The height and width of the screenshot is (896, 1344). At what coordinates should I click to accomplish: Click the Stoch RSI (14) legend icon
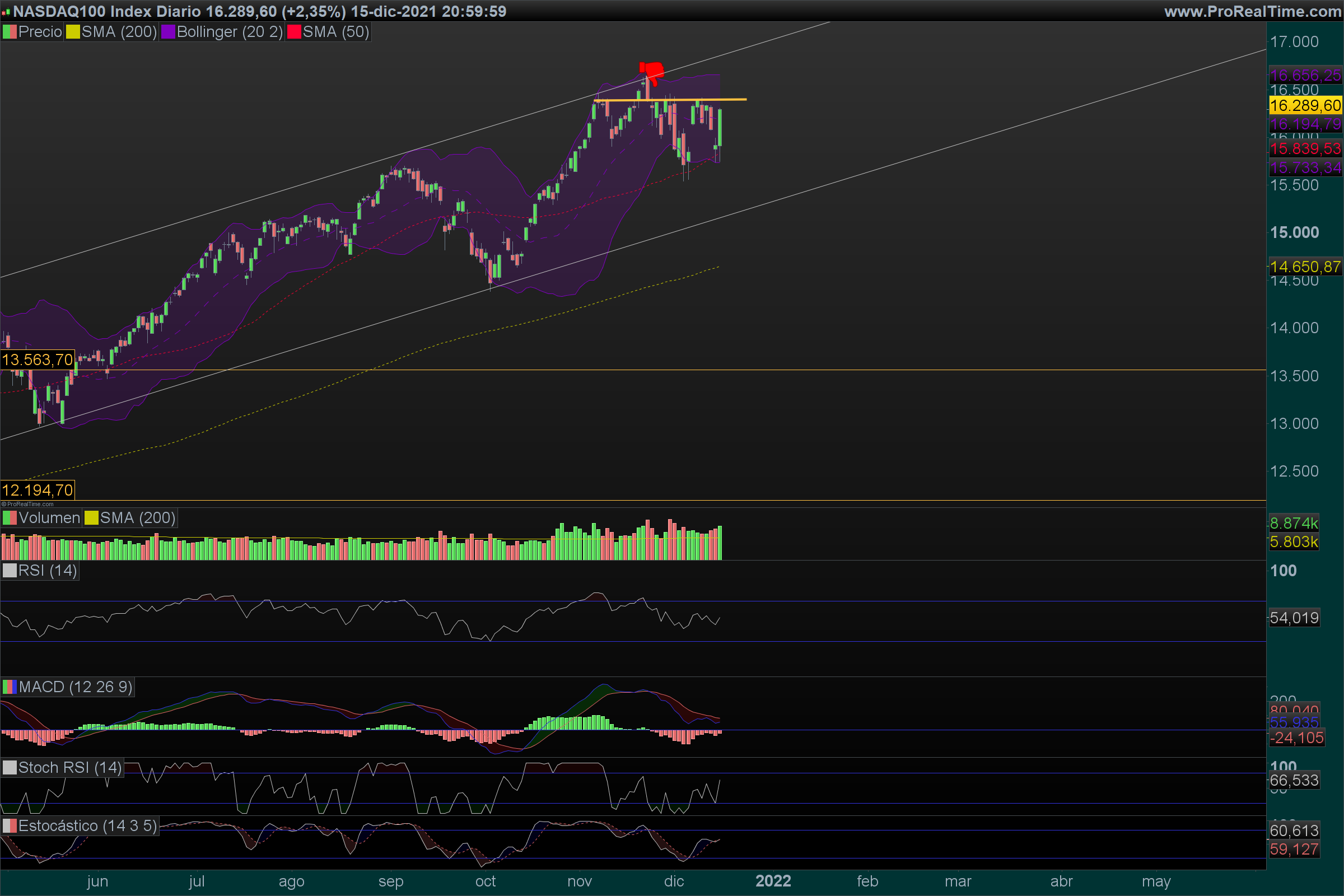tap(10, 767)
